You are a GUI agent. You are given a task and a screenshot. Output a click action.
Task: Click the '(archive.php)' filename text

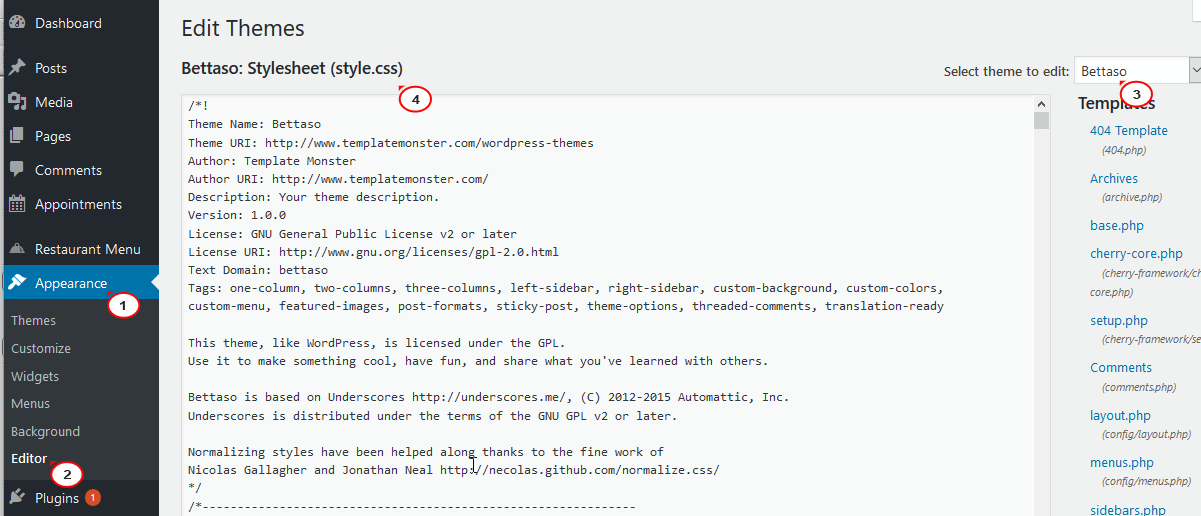[1132, 198]
